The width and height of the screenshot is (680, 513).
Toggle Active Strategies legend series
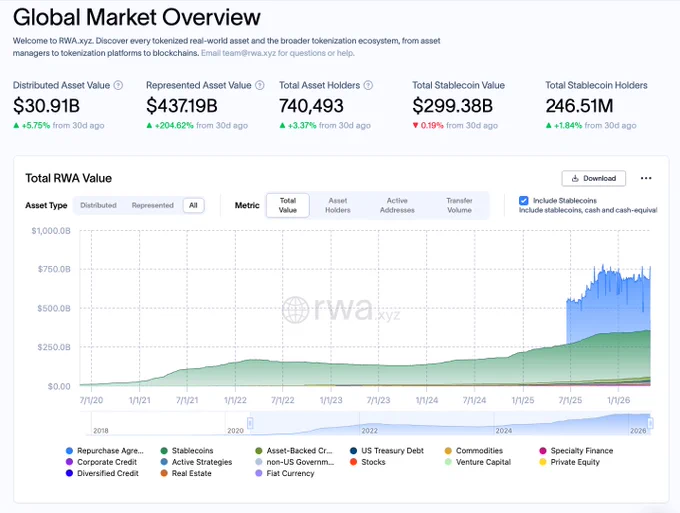click(x=196, y=462)
